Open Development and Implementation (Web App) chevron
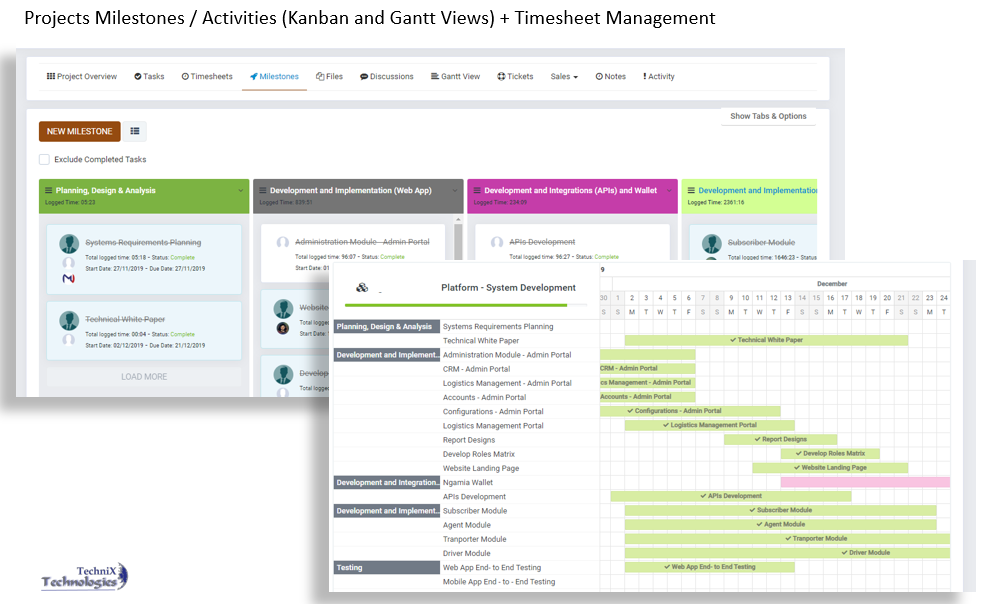Image resolution: width=996 pixels, height=604 pixels. click(455, 190)
